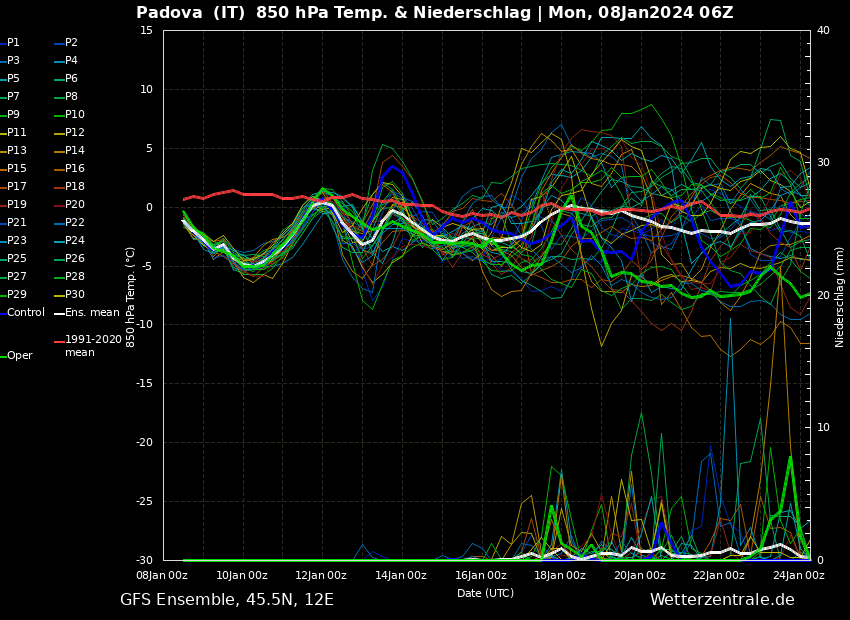The width and height of the screenshot is (850, 620).
Task: Click the white line swatch beside 'Ens. mean'
Action: click(x=59, y=313)
